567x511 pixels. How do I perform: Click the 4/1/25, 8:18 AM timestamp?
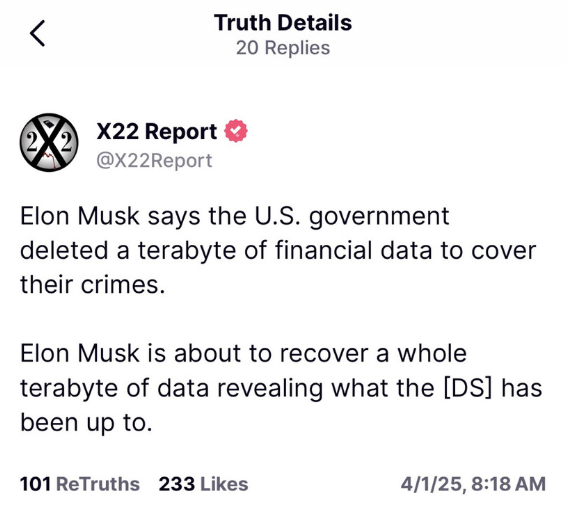[x=473, y=484]
